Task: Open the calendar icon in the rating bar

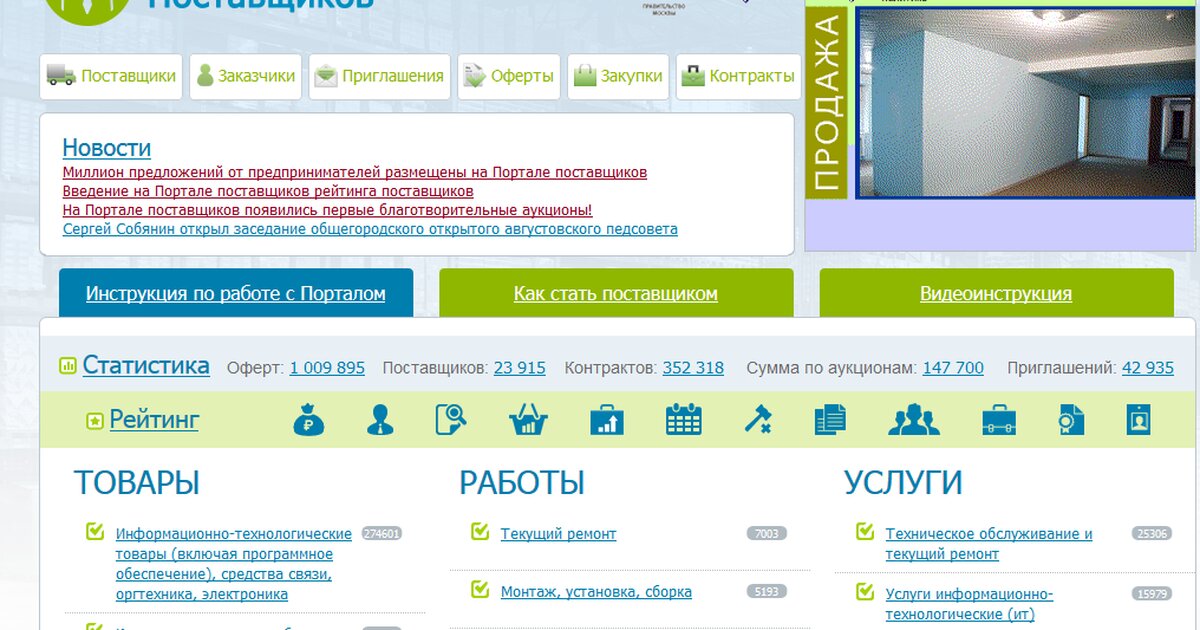Action: [x=683, y=419]
